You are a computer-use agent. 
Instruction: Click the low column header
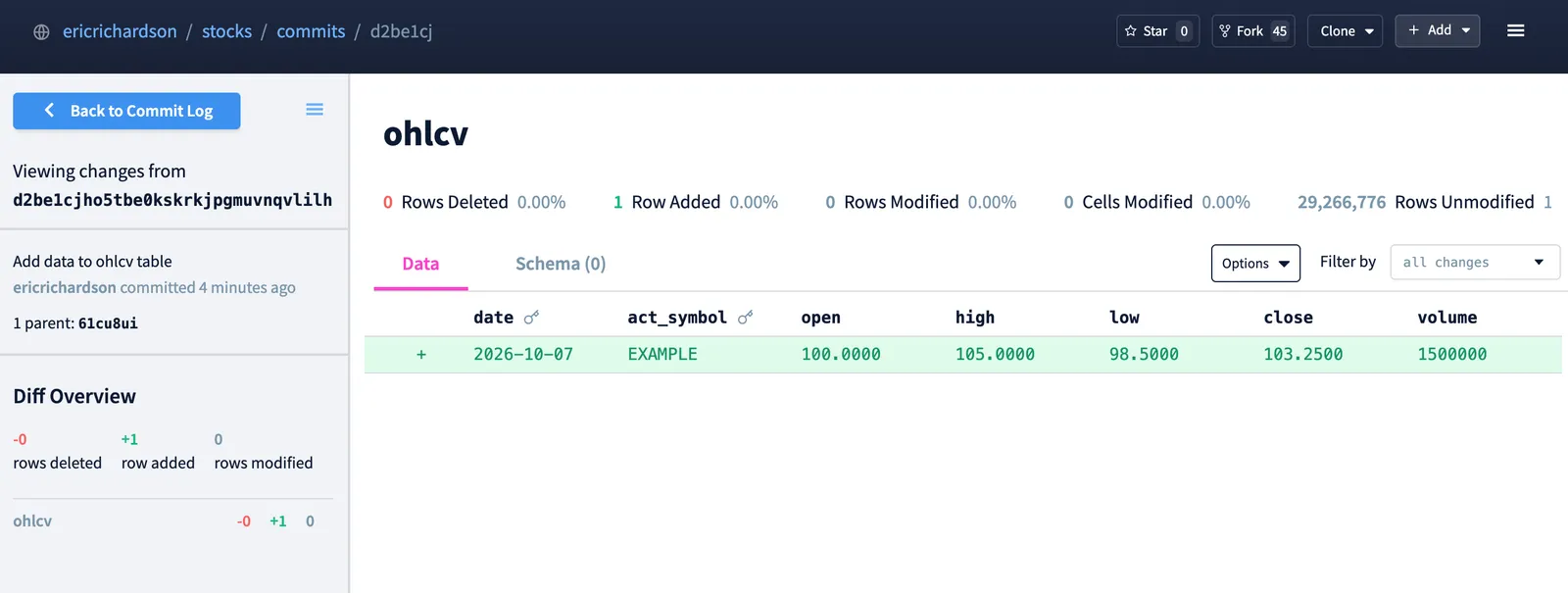[x=1124, y=318]
